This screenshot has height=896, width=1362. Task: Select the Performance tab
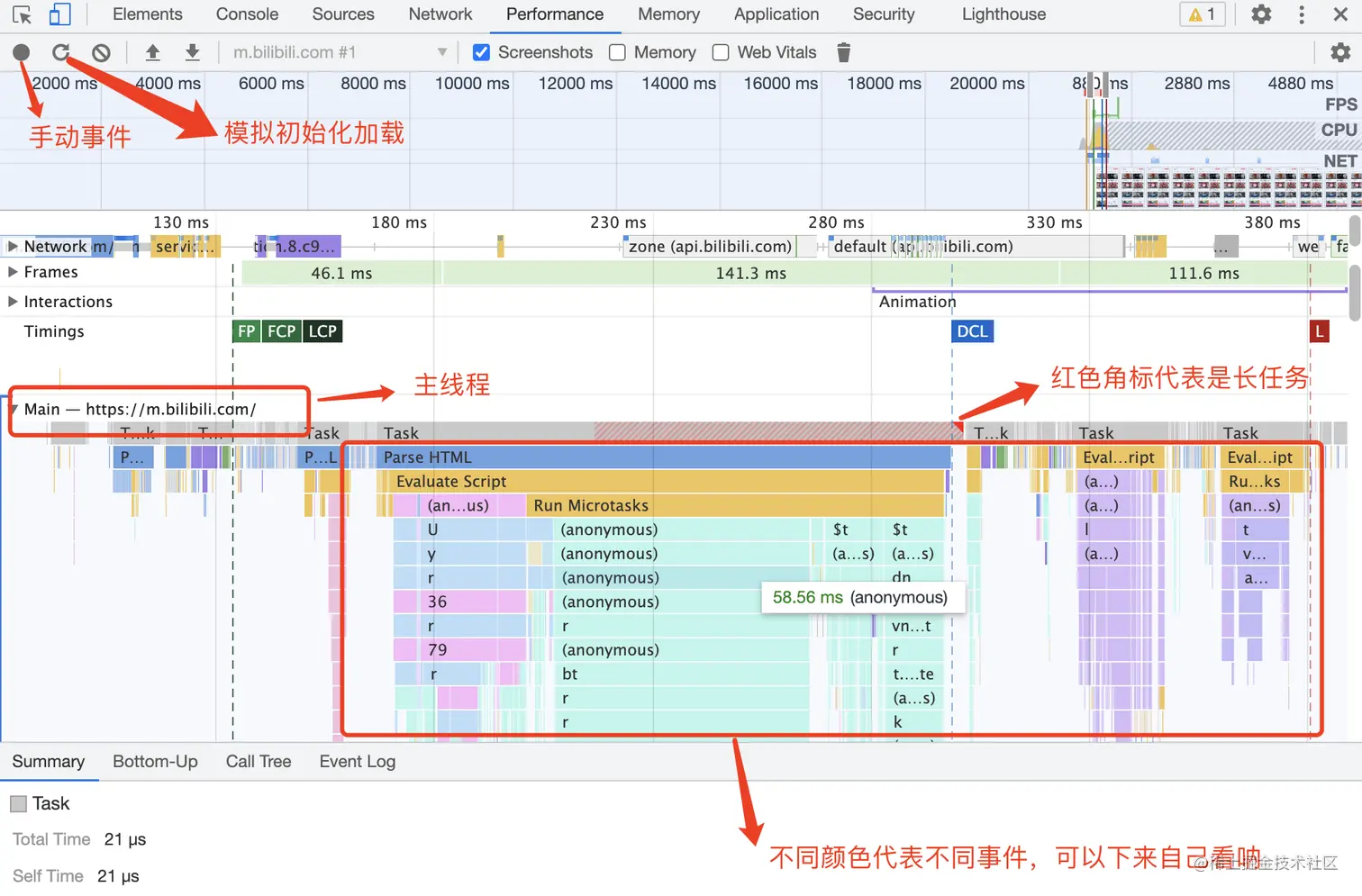pos(555,14)
